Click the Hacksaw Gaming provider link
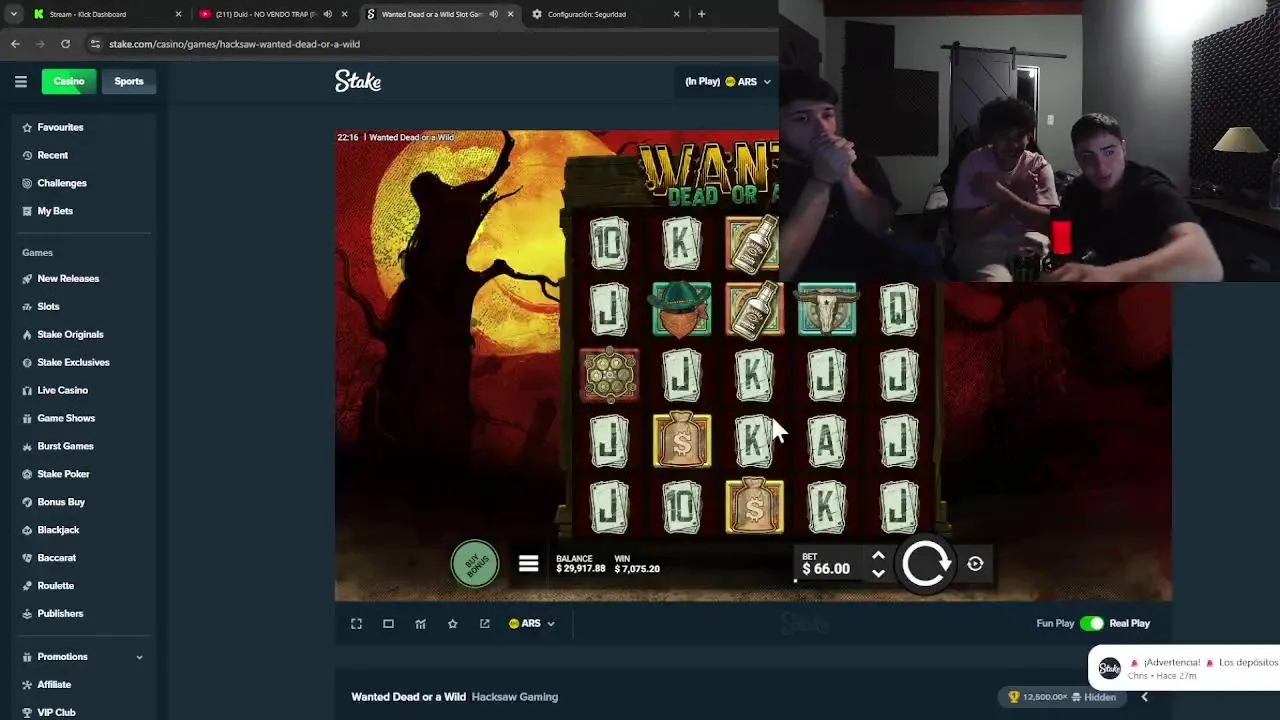Screen dimensions: 1280x720 [x=514, y=697]
